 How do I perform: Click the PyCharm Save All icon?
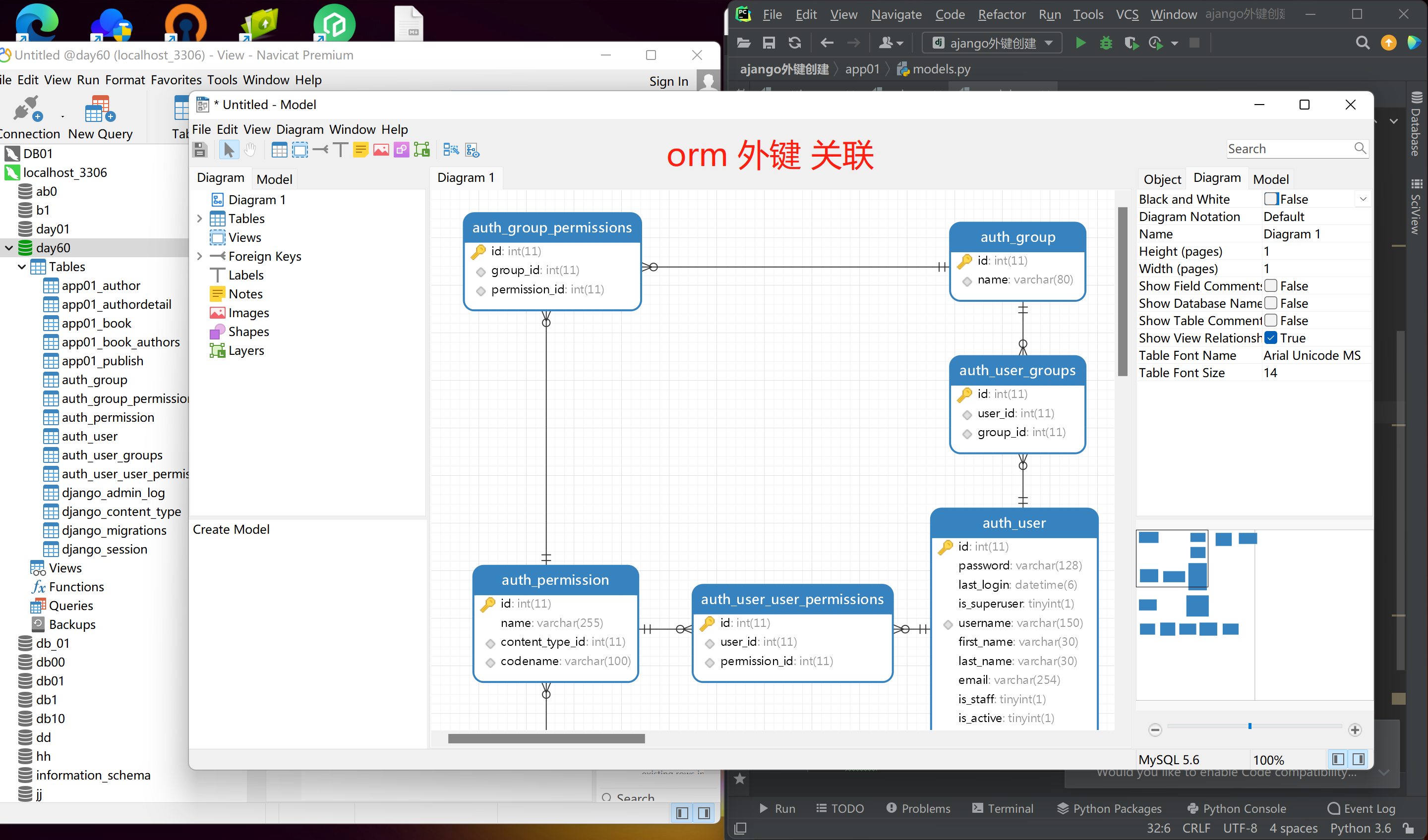click(769, 43)
